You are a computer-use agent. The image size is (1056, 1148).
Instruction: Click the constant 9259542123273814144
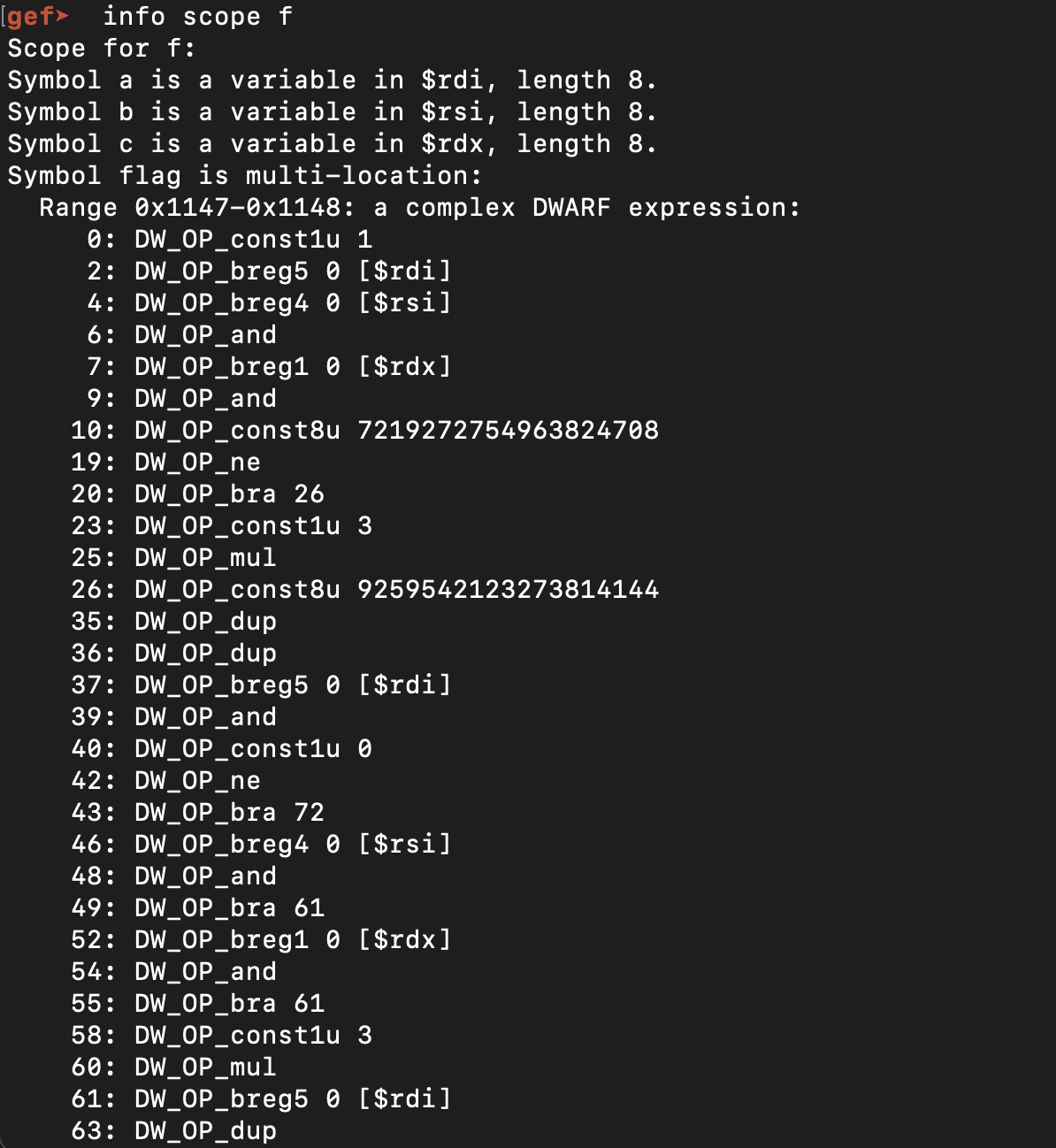click(508, 590)
